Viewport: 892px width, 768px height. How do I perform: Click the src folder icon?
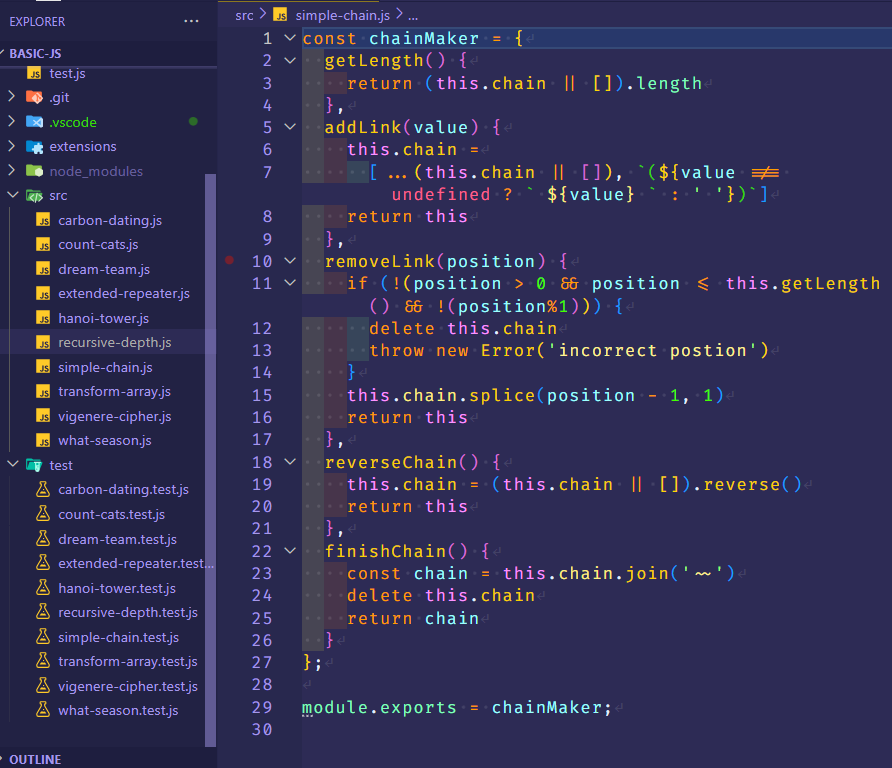34,196
